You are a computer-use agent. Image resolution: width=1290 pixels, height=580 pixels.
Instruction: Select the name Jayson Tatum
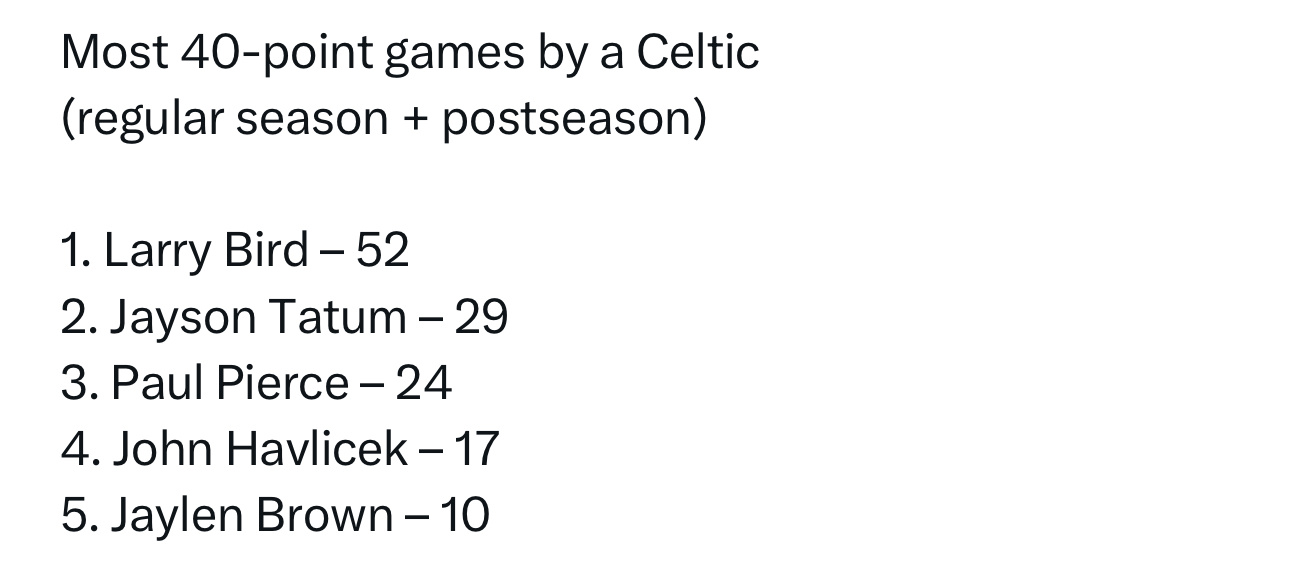(258, 317)
